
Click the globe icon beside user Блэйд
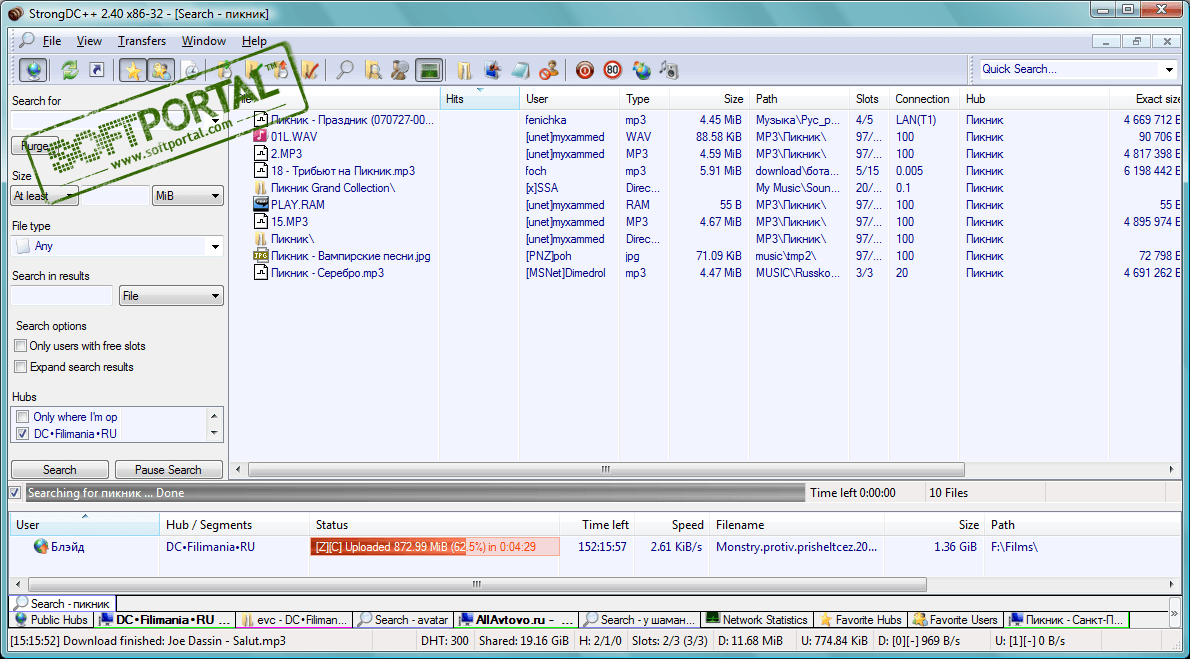(41, 547)
